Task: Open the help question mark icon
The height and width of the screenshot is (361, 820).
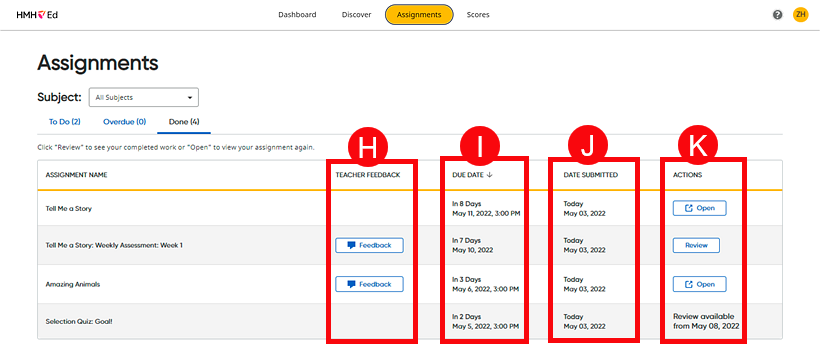Action: tap(778, 15)
